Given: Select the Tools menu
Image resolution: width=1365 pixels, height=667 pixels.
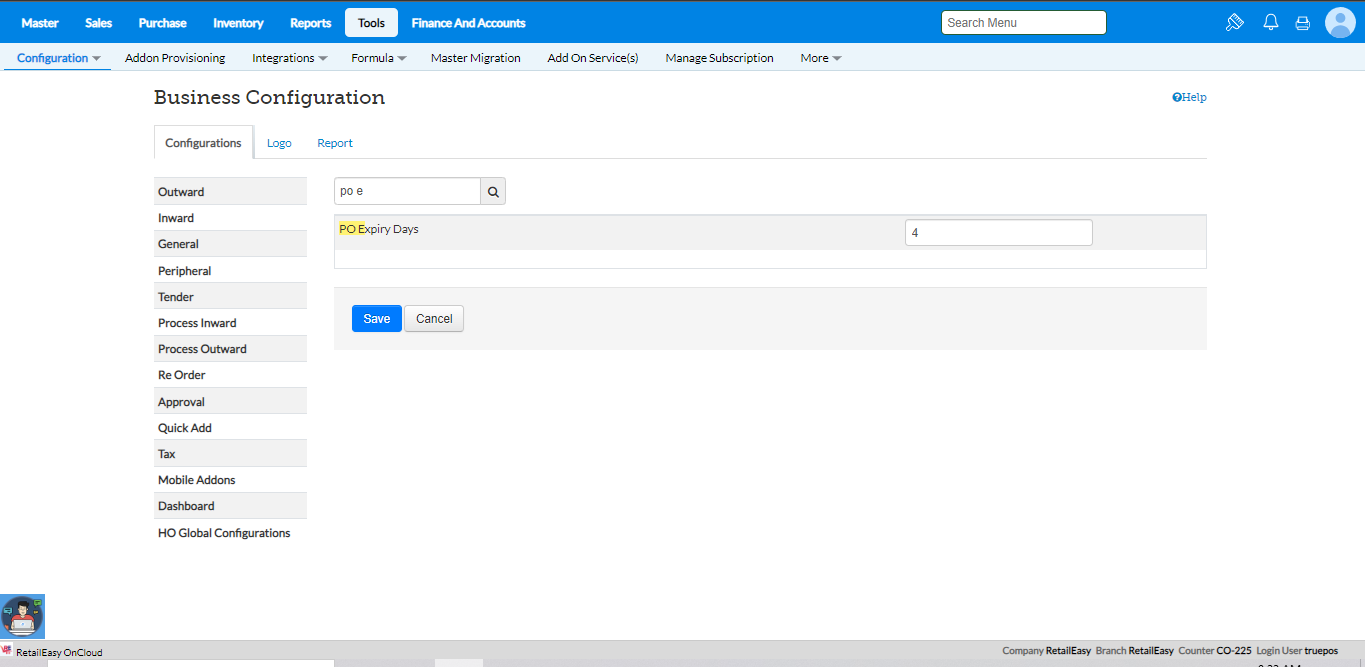Looking at the screenshot, I should point(371,23).
